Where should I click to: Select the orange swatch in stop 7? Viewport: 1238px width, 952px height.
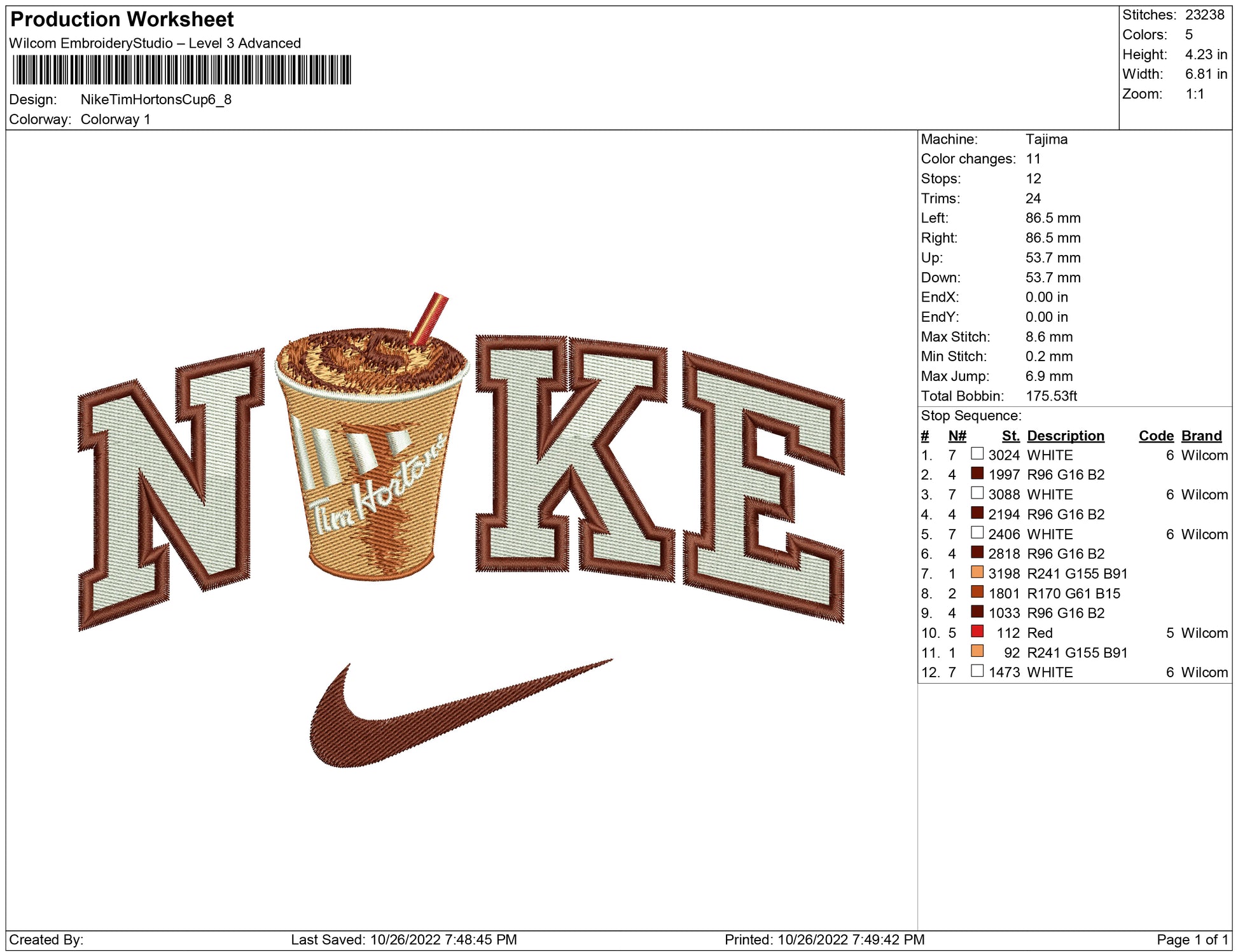(x=977, y=572)
